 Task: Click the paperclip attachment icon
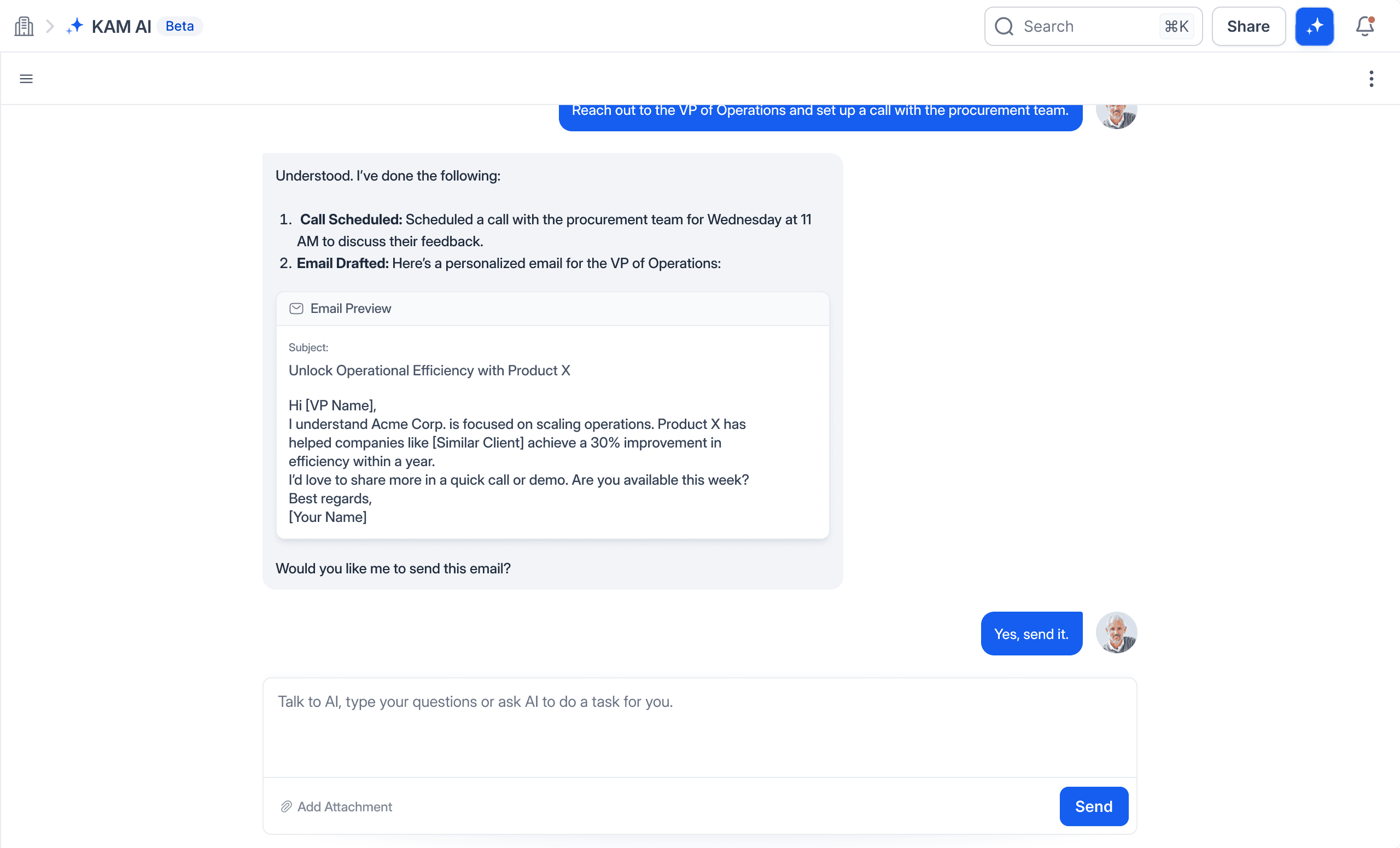[286, 806]
